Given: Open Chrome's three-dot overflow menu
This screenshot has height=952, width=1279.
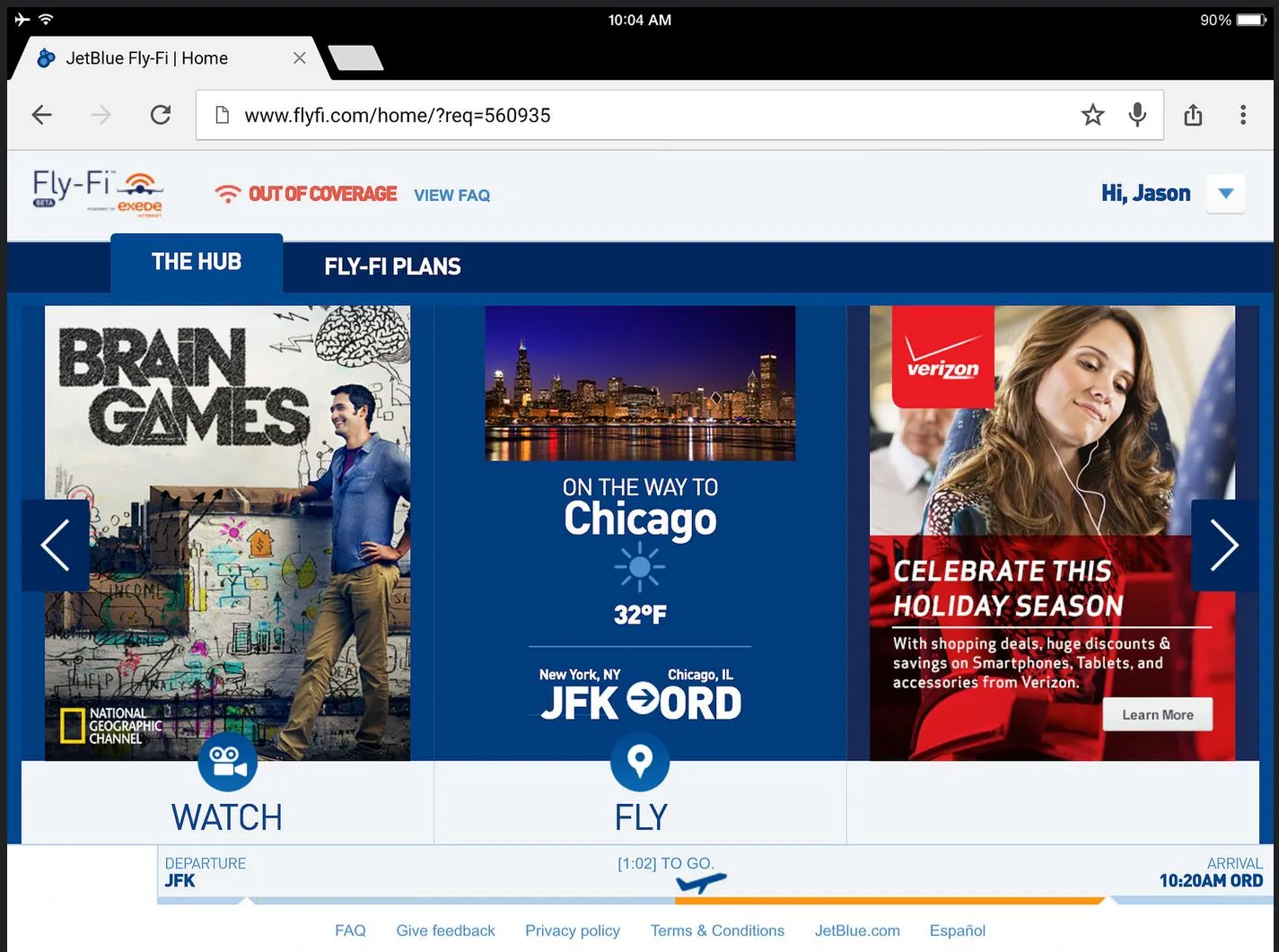Looking at the screenshot, I should pyautogui.click(x=1243, y=115).
